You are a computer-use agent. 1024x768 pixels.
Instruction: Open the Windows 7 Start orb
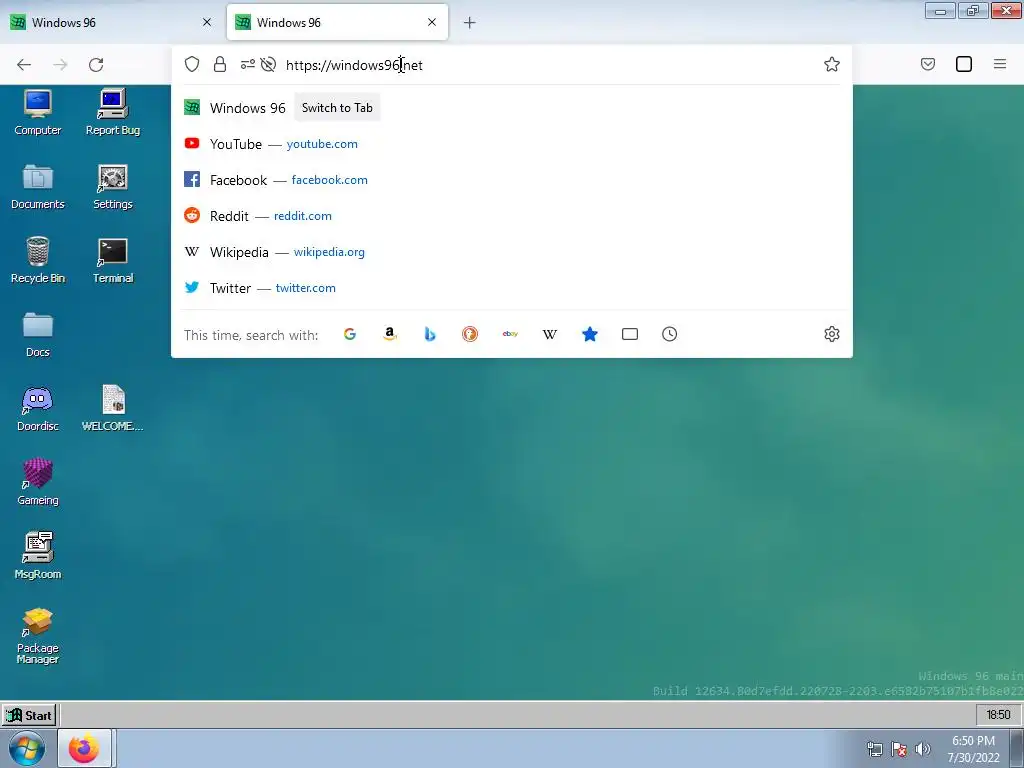coord(27,748)
